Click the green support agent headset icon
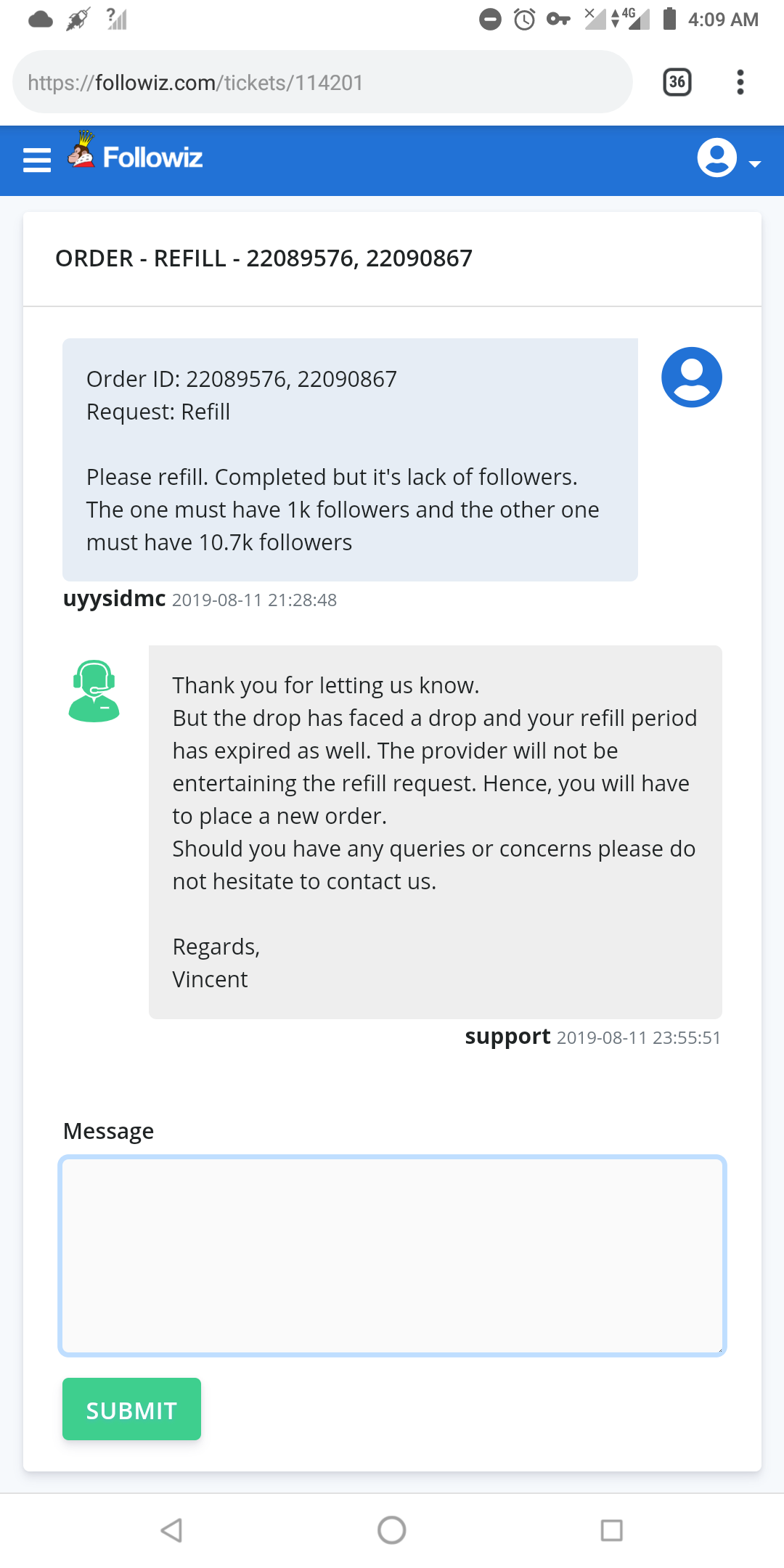This screenshot has width=784, height=1568. 94,691
